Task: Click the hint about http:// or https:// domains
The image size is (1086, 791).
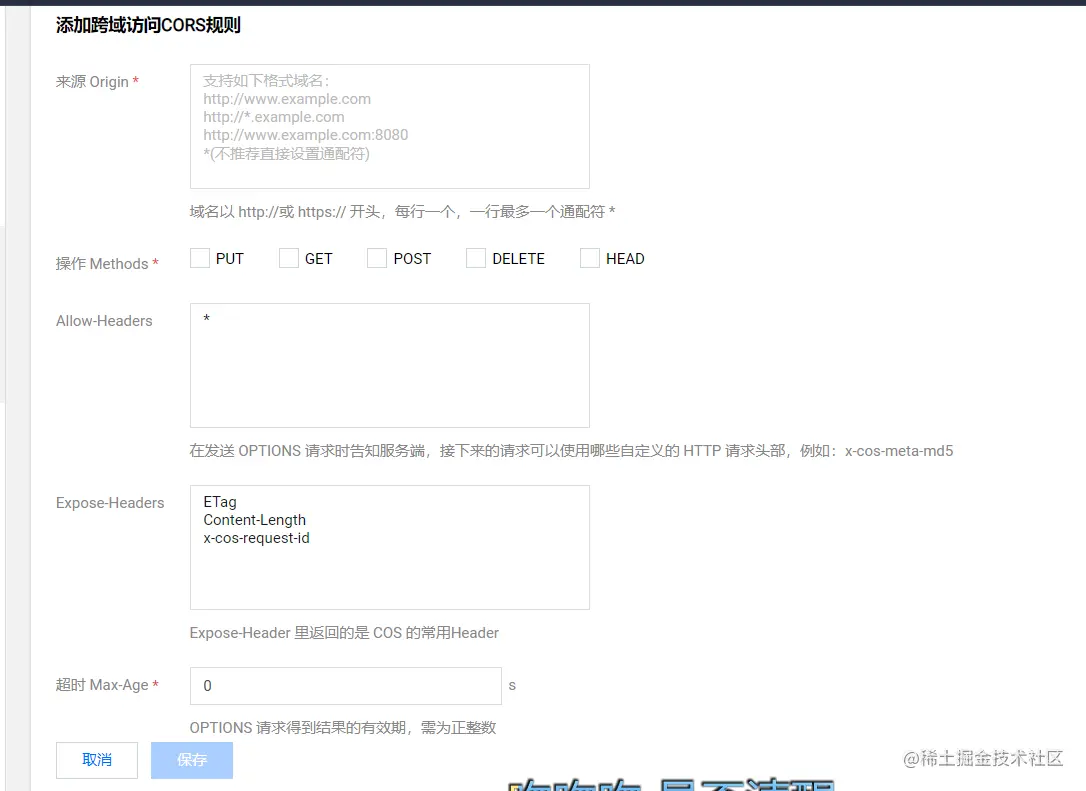Action: [x=402, y=212]
